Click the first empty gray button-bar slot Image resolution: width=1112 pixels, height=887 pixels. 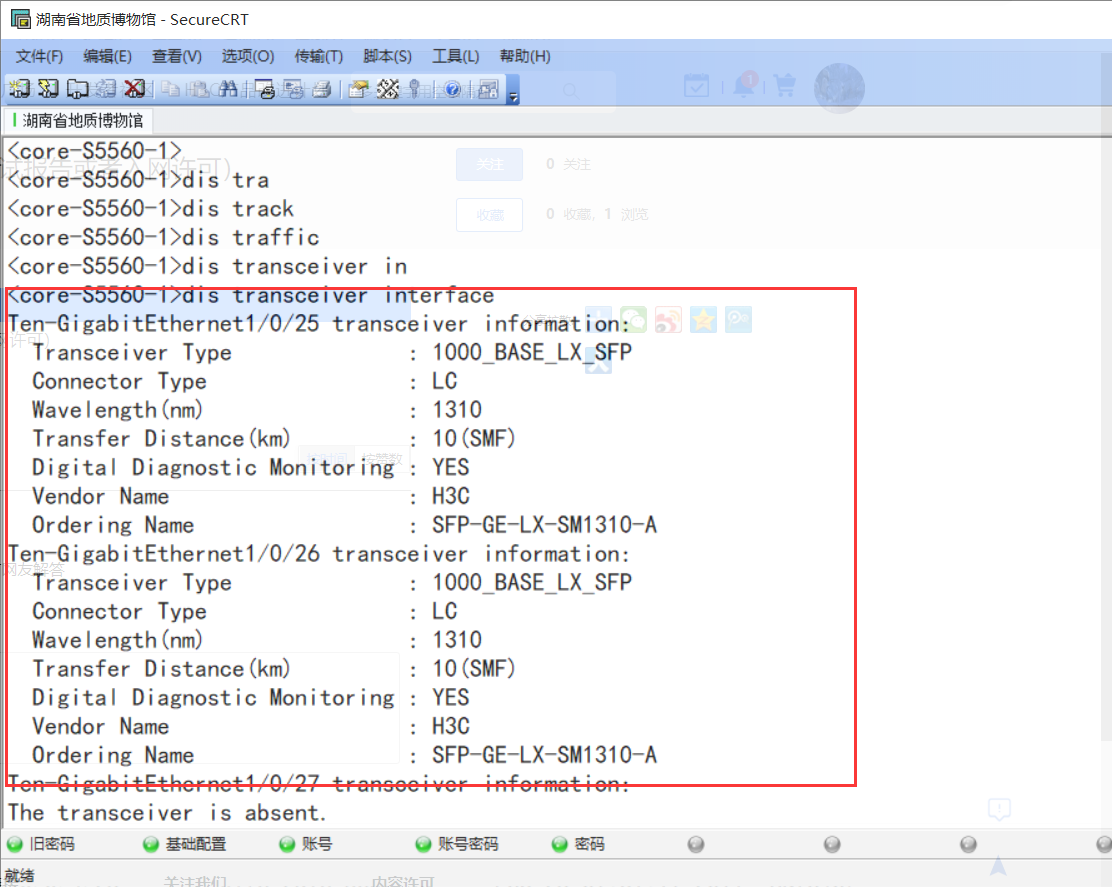tap(696, 844)
